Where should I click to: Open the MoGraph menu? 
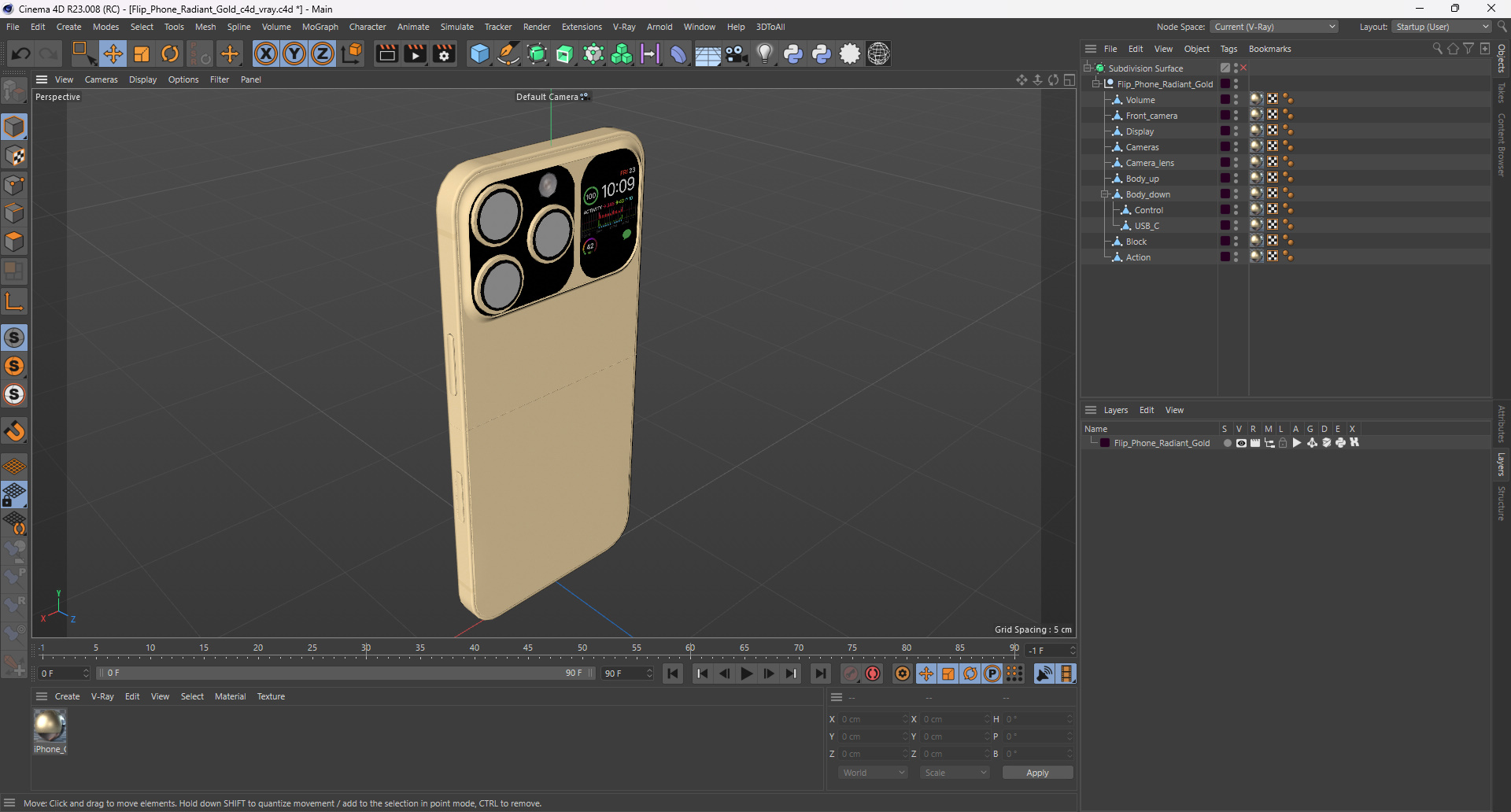tap(320, 27)
